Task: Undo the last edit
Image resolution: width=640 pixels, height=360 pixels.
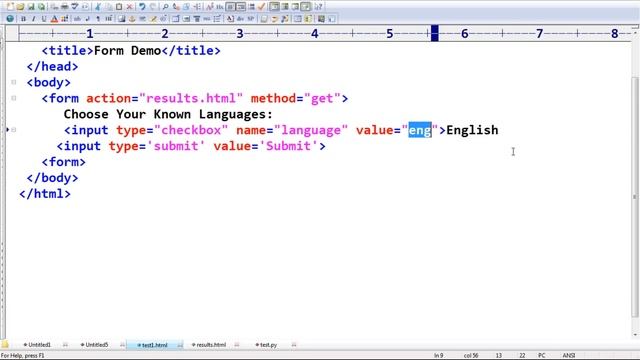Action: (142, 7)
